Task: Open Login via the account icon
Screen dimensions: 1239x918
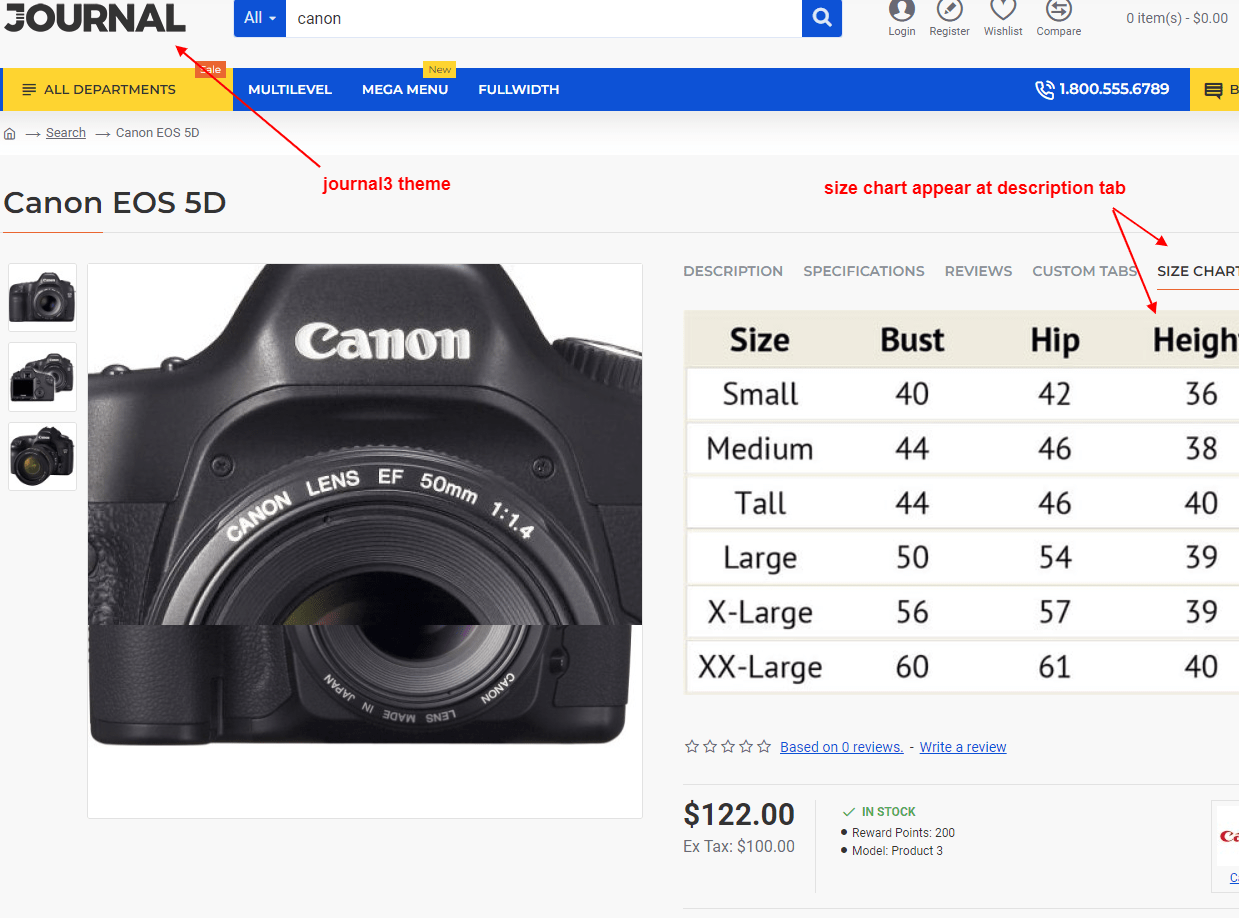Action: tap(901, 14)
